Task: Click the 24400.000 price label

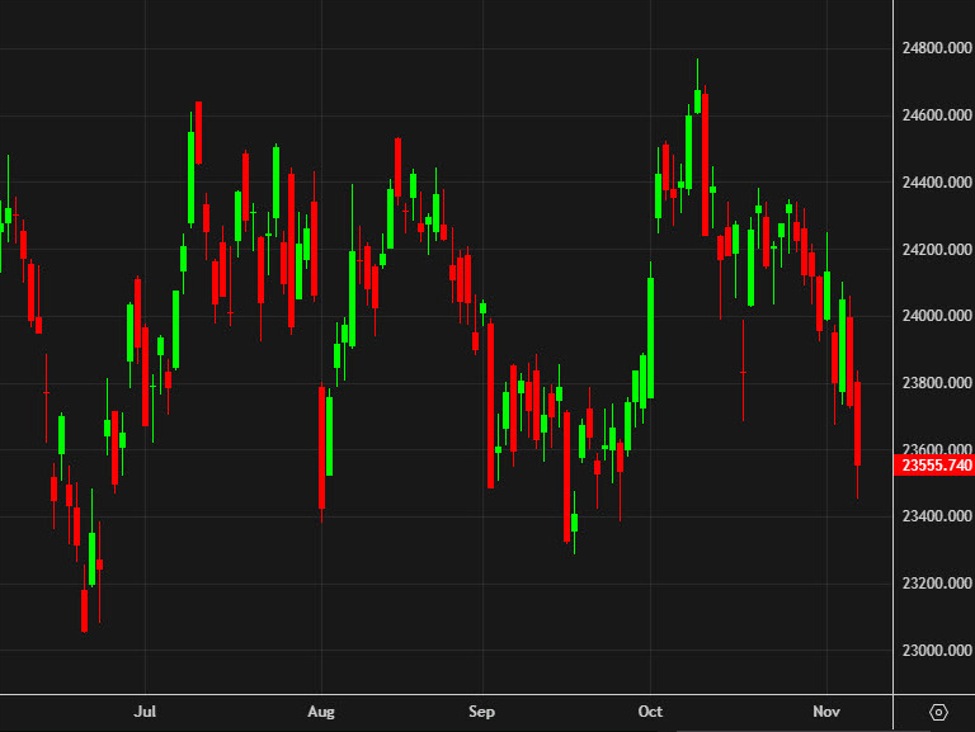Action: click(x=934, y=180)
